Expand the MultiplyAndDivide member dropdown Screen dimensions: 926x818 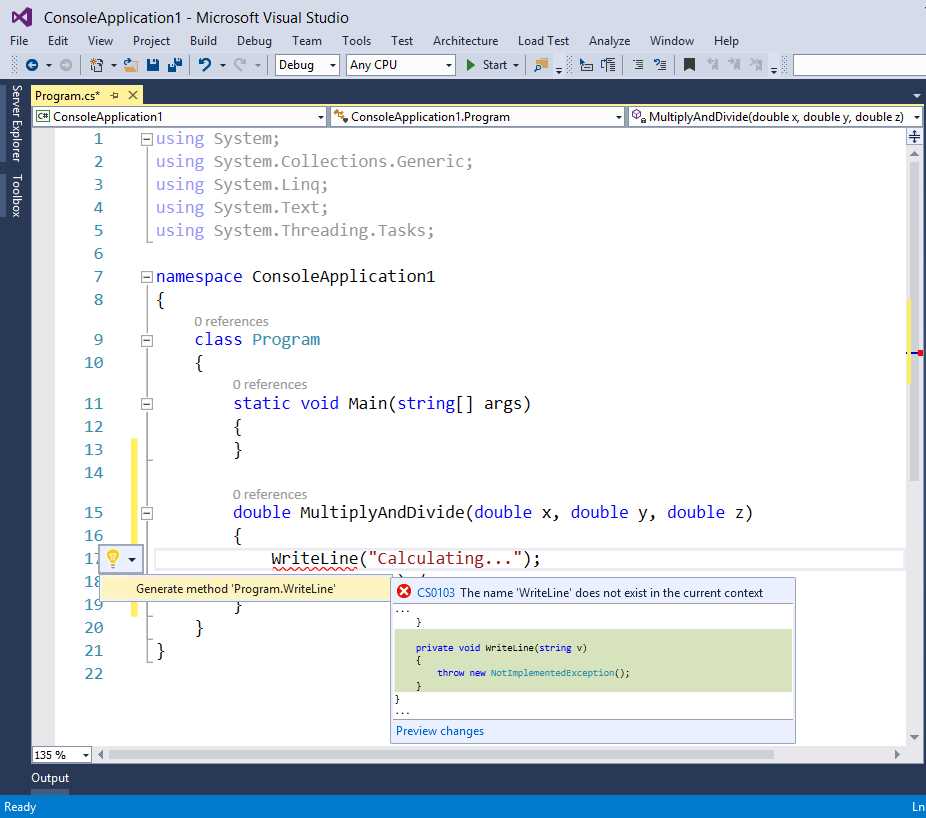click(917, 116)
